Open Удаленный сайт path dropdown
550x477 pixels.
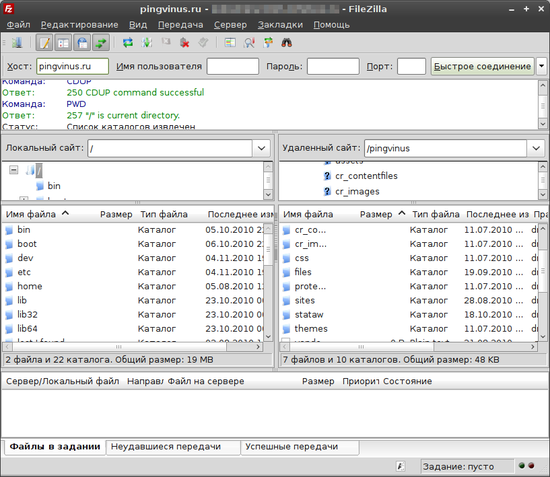(x=536, y=148)
